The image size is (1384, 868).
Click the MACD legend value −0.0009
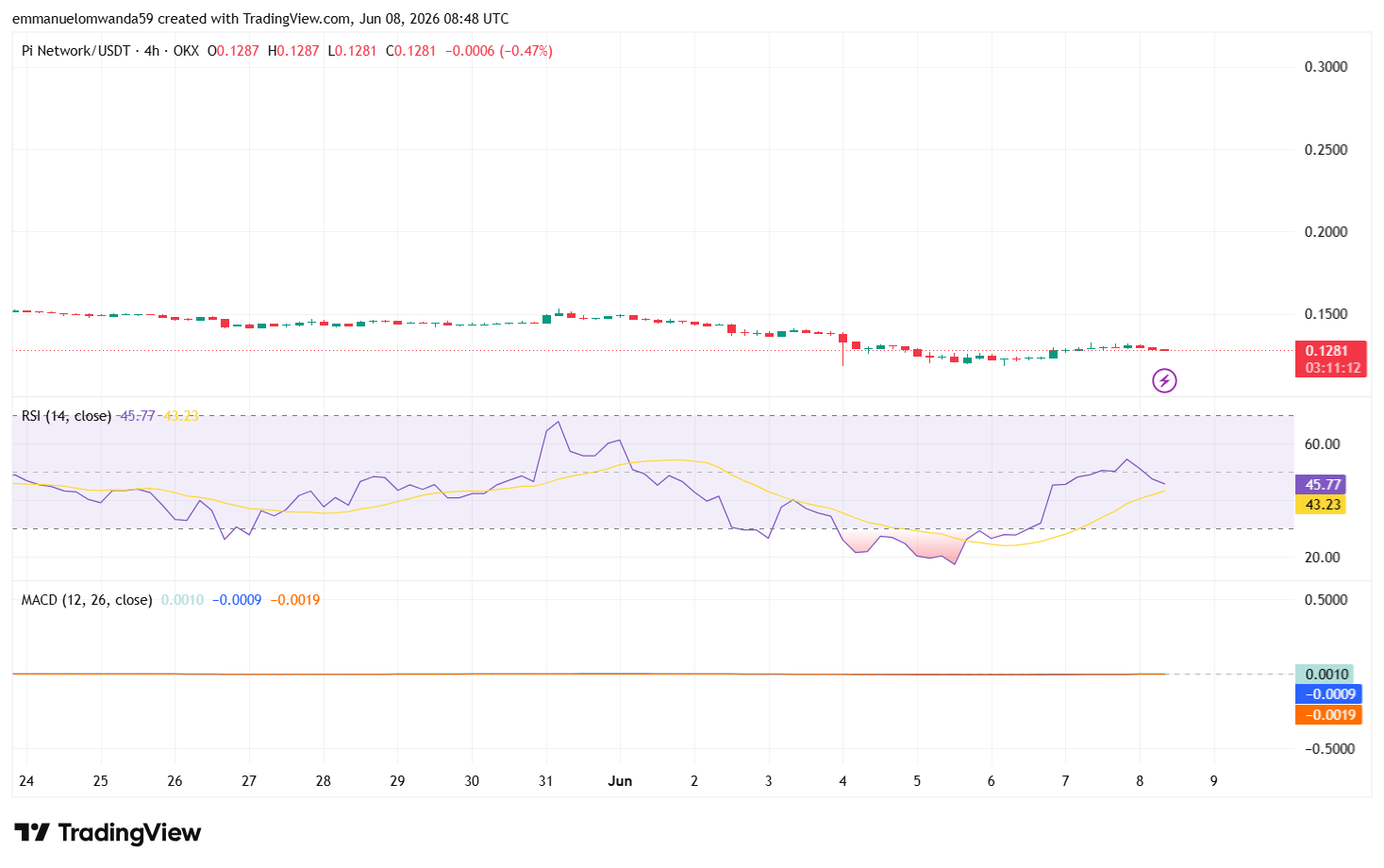point(237,600)
